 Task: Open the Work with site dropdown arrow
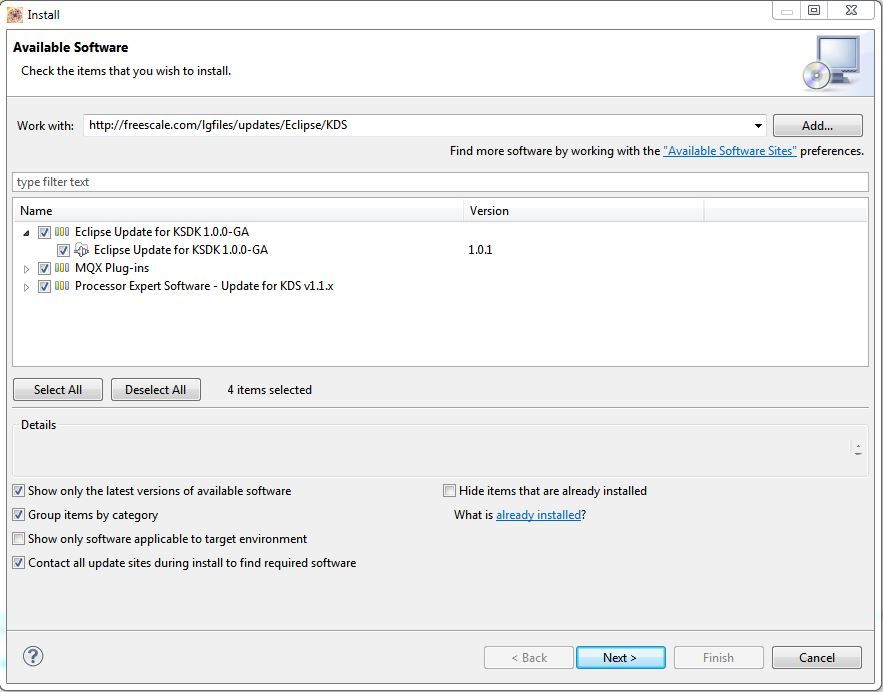758,126
